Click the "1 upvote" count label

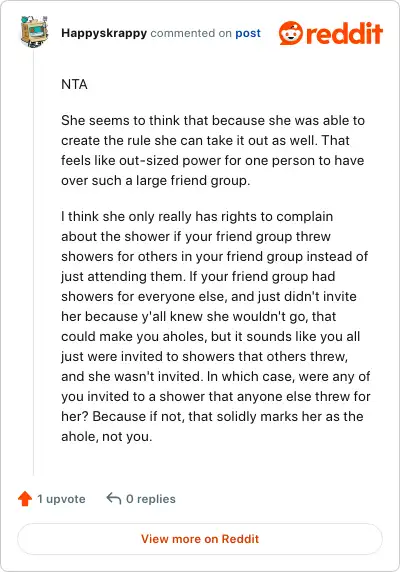(x=61, y=499)
